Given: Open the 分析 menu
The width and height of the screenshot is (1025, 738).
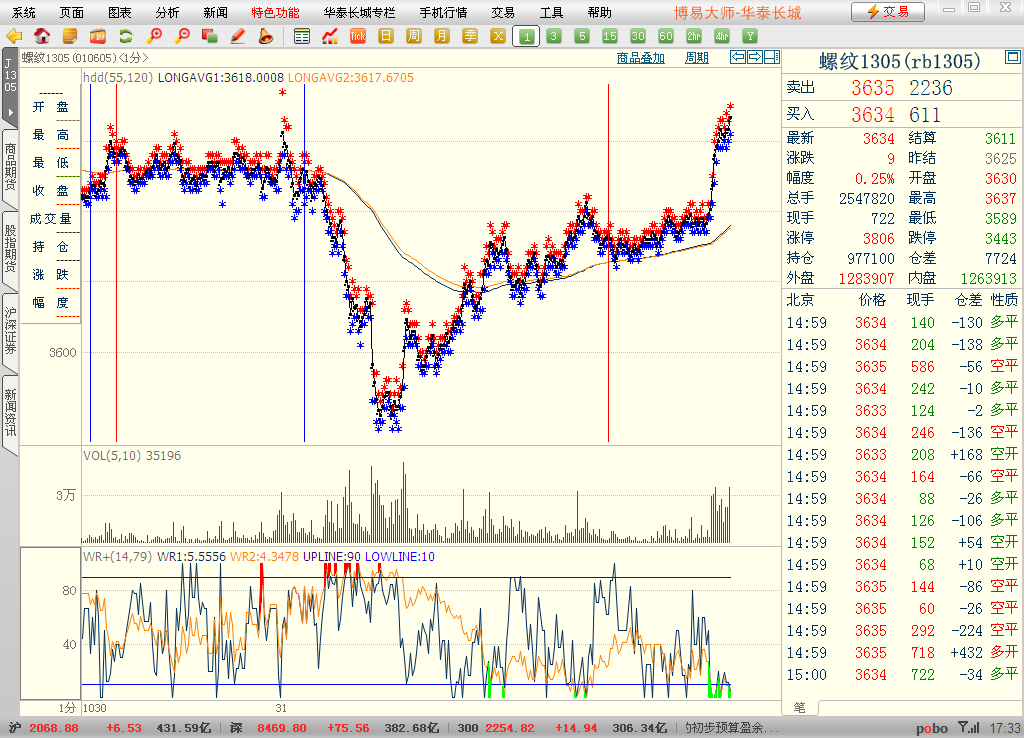Looking at the screenshot, I should click(167, 12).
